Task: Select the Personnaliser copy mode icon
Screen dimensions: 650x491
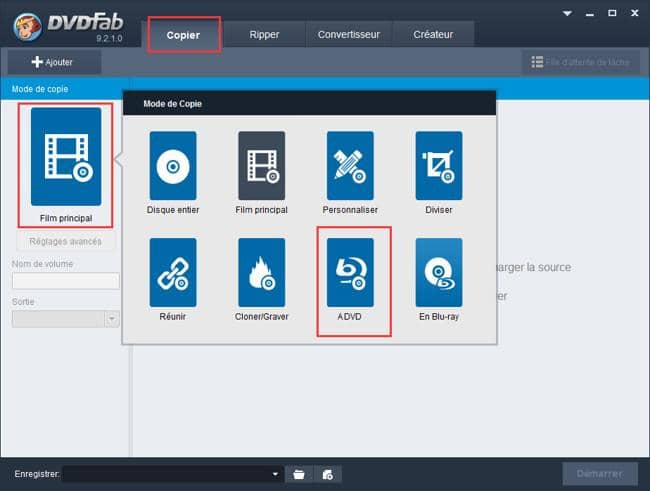Action: point(350,165)
